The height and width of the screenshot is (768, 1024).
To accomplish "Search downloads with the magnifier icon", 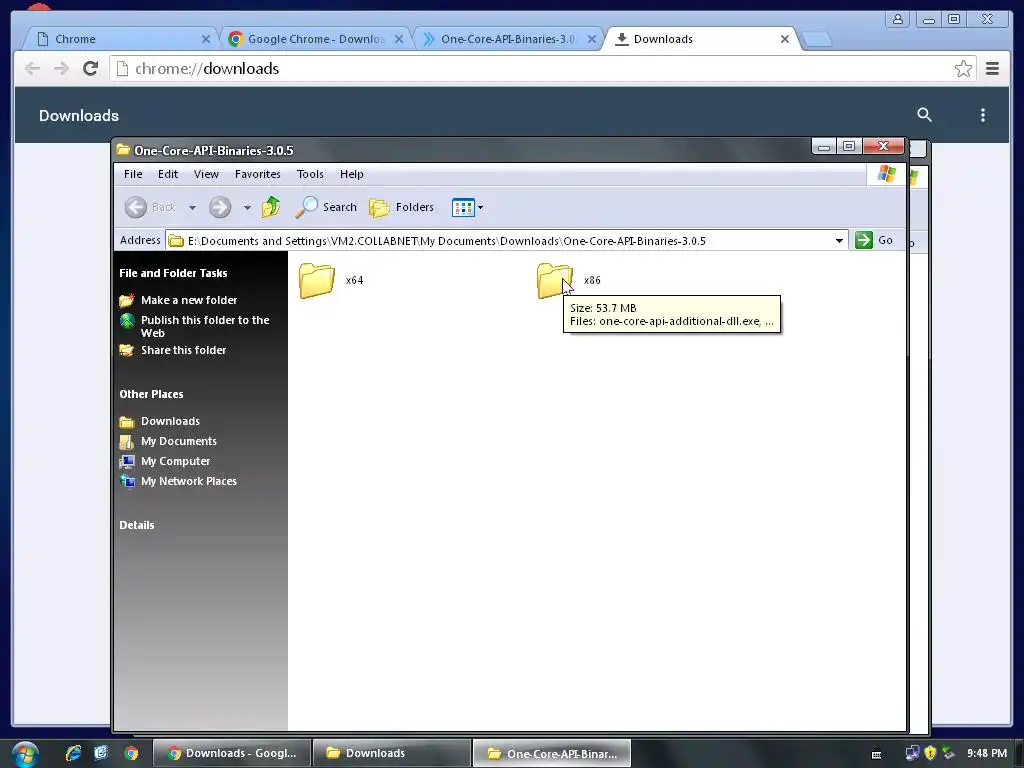I will [x=924, y=115].
